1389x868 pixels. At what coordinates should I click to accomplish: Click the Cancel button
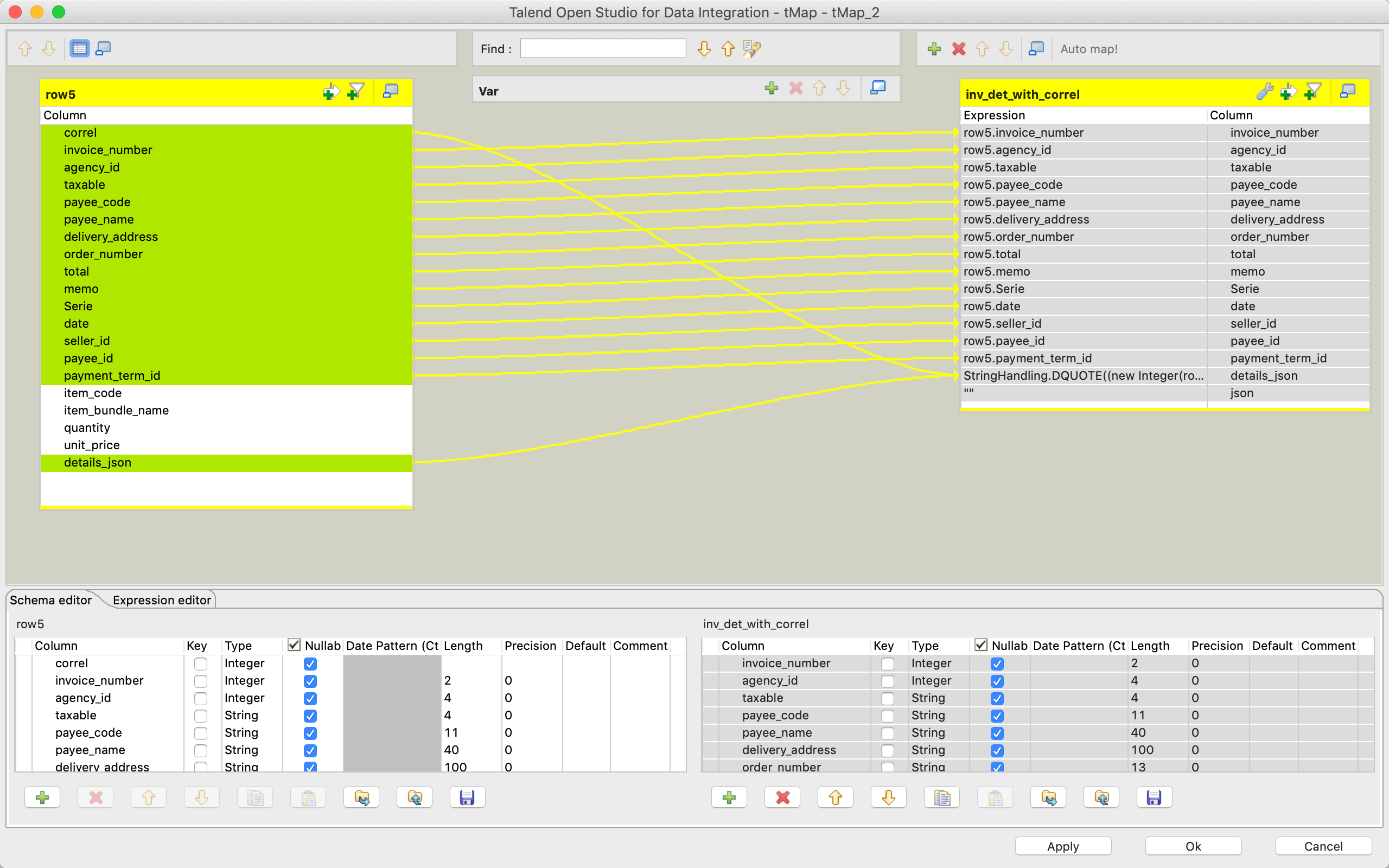point(1323,846)
